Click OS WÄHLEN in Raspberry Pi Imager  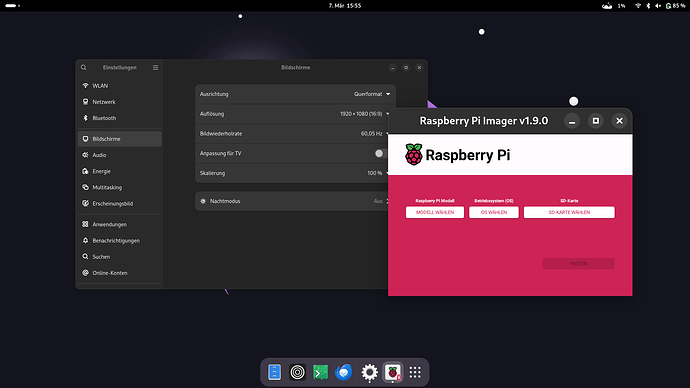494,212
